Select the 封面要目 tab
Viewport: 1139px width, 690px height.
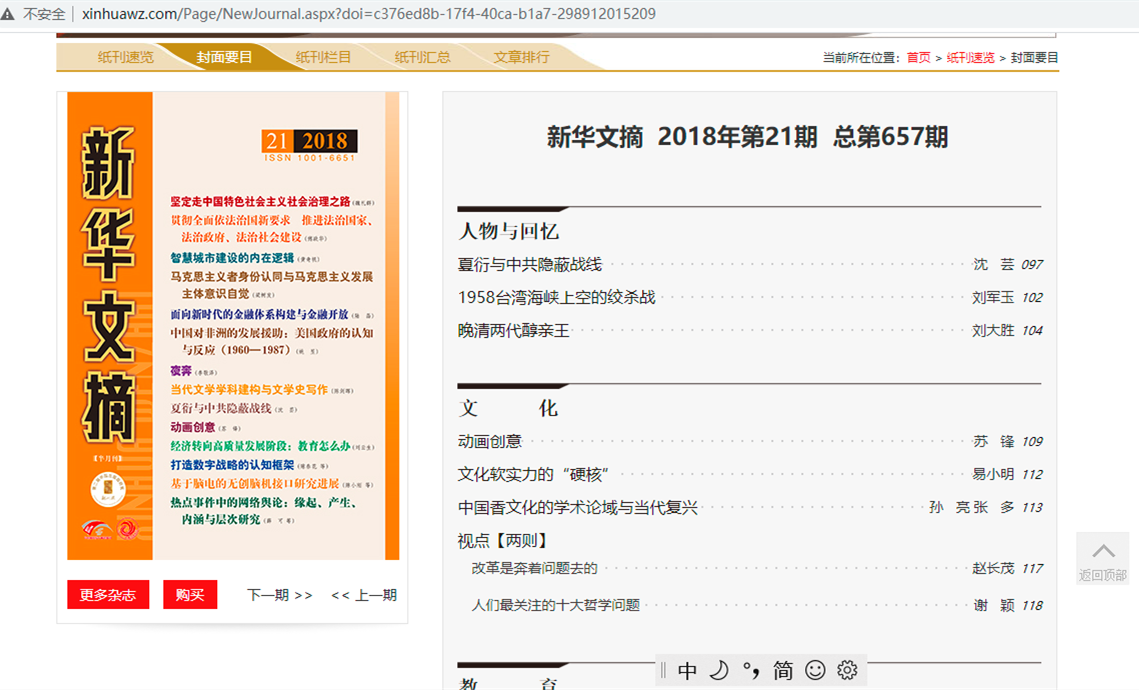pos(224,57)
